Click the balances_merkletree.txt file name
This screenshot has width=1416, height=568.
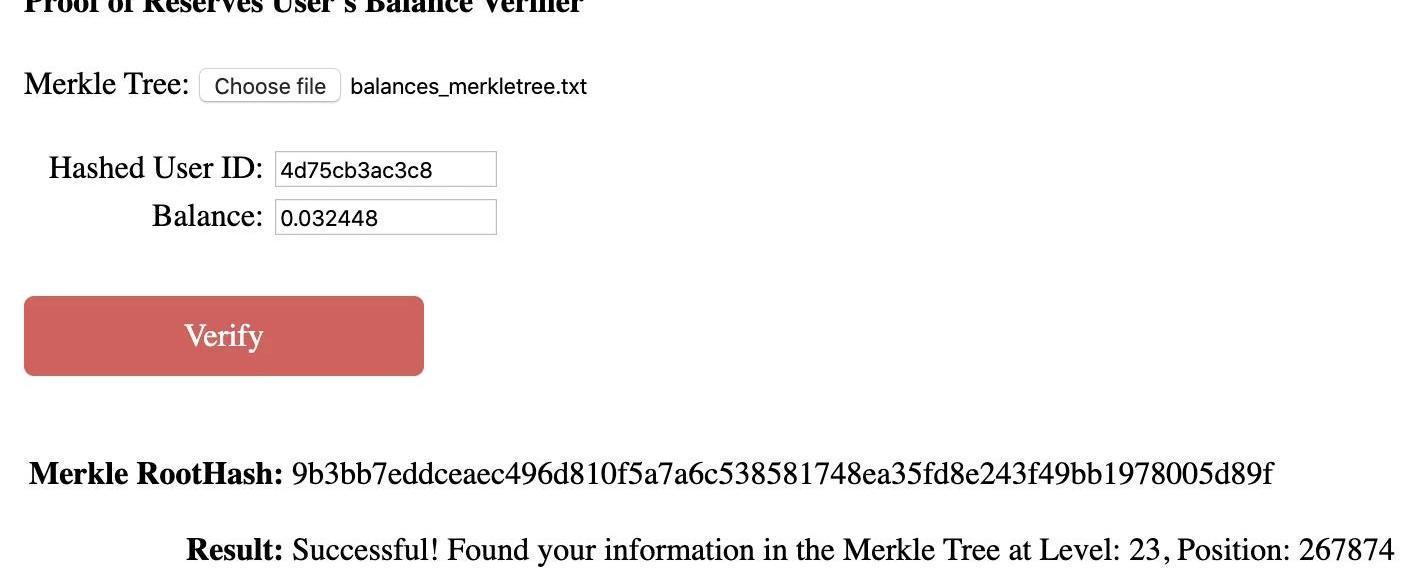click(x=469, y=87)
